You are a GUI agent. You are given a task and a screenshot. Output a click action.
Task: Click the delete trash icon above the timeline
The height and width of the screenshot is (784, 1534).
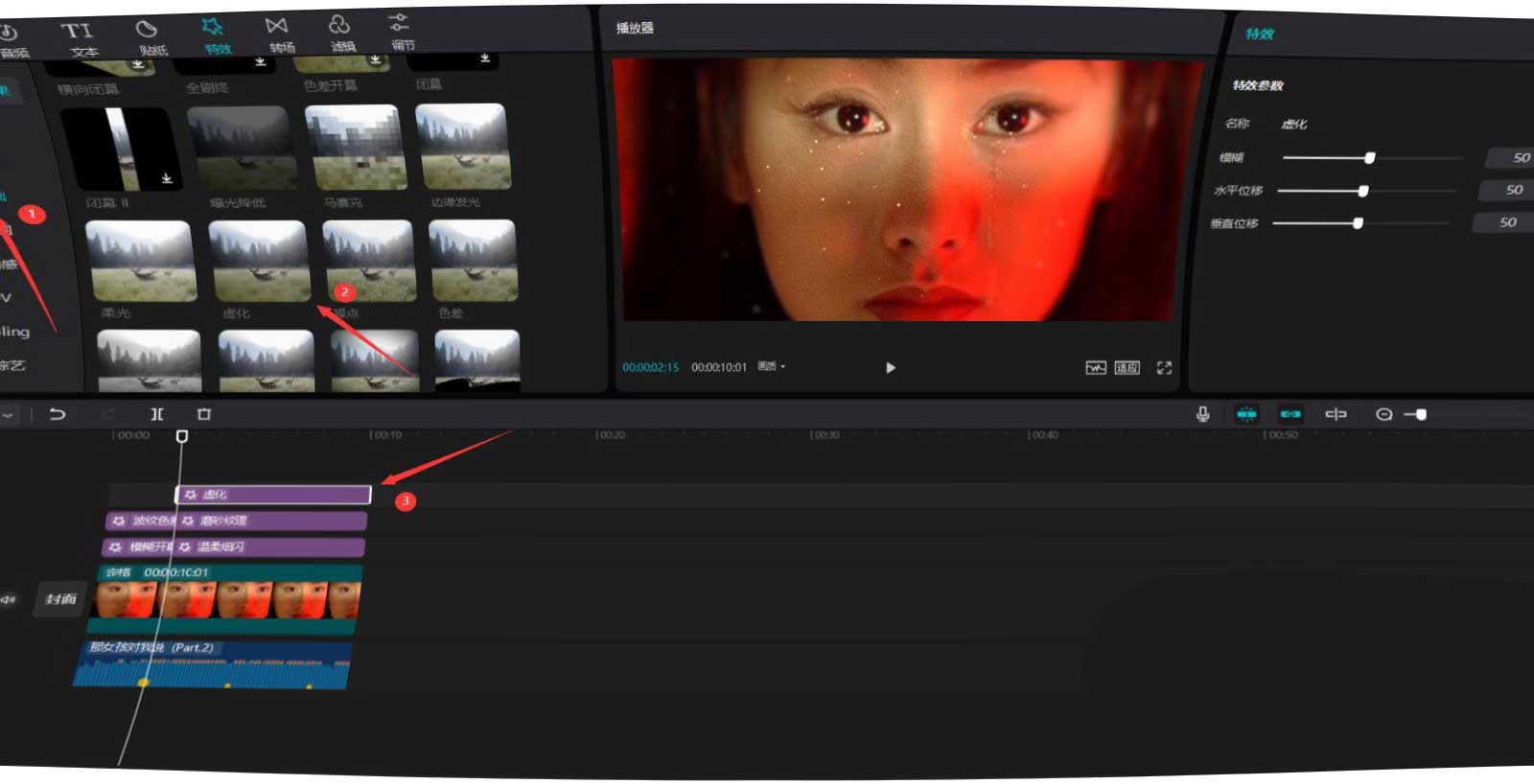click(203, 414)
